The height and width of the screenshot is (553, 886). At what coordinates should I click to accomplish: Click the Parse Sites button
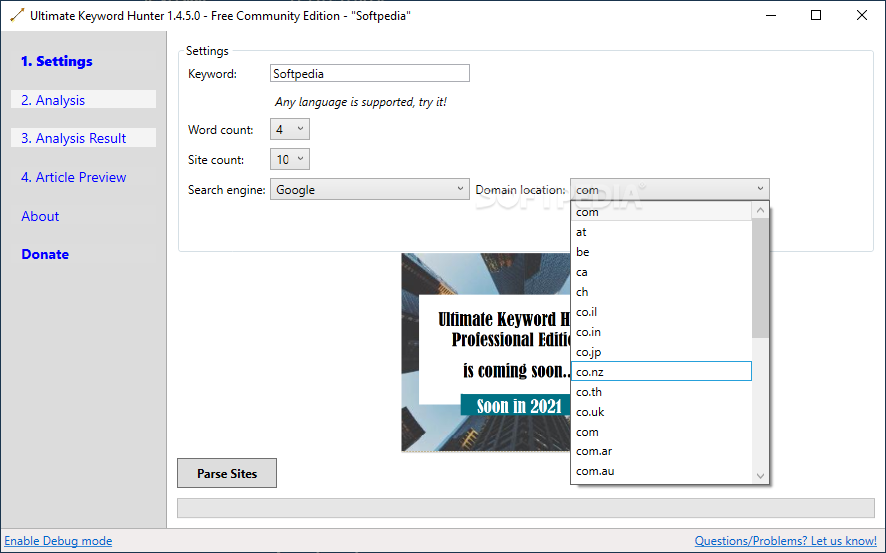pyautogui.click(x=227, y=473)
